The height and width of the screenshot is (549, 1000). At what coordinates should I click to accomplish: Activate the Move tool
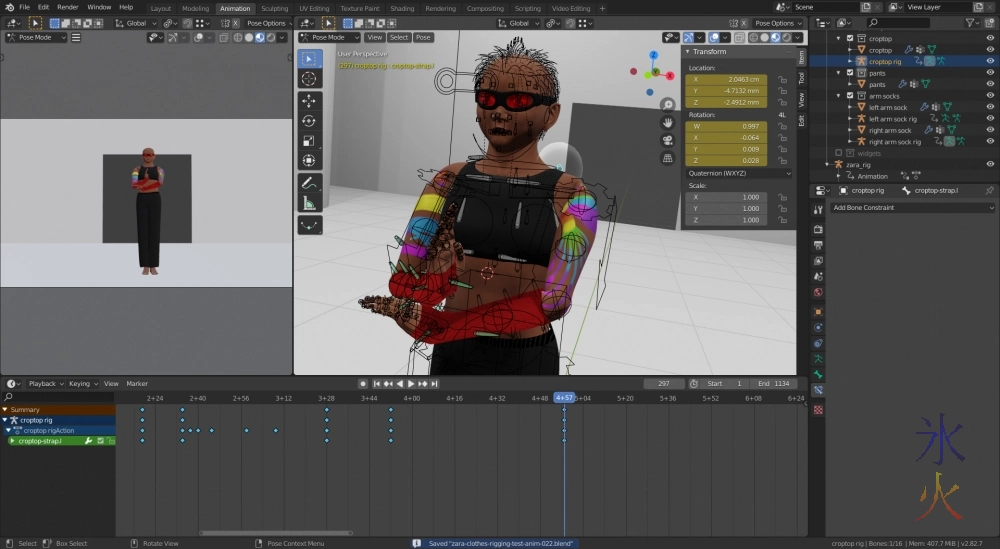click(x=309, y=101)
